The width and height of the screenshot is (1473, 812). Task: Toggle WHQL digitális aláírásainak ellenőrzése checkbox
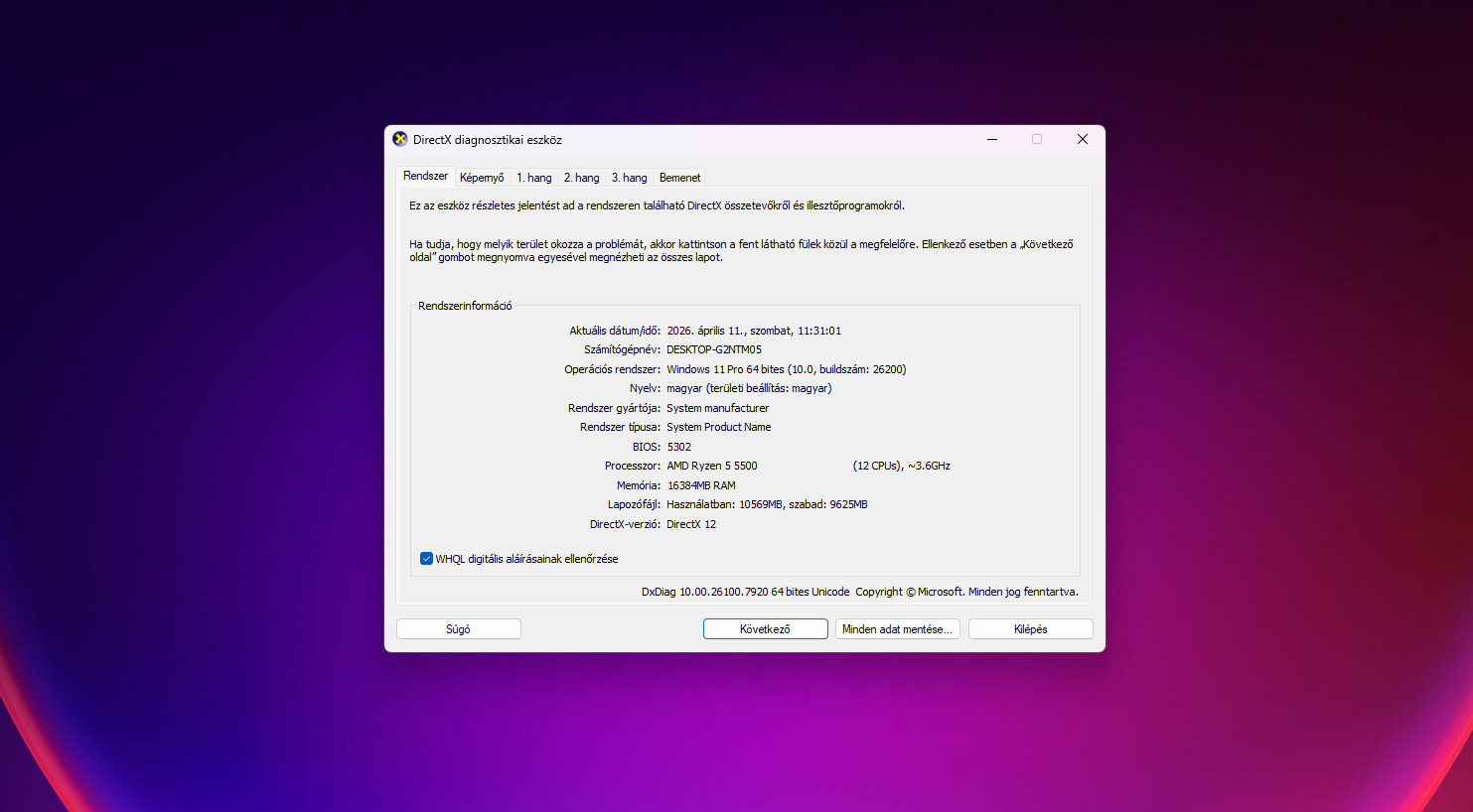click(x=426, y=559)
